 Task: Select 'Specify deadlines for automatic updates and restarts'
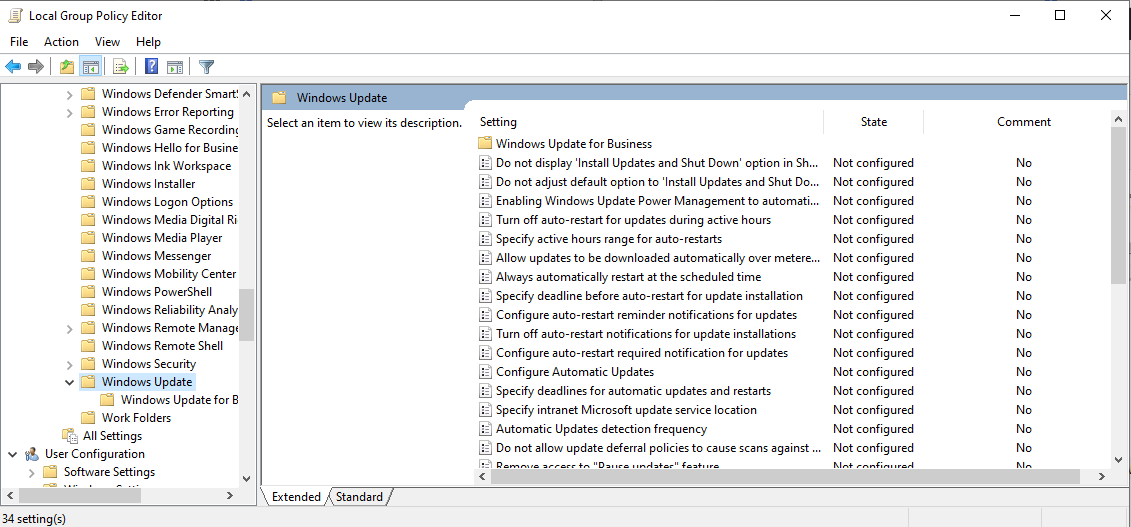click(x=633, y=391)
